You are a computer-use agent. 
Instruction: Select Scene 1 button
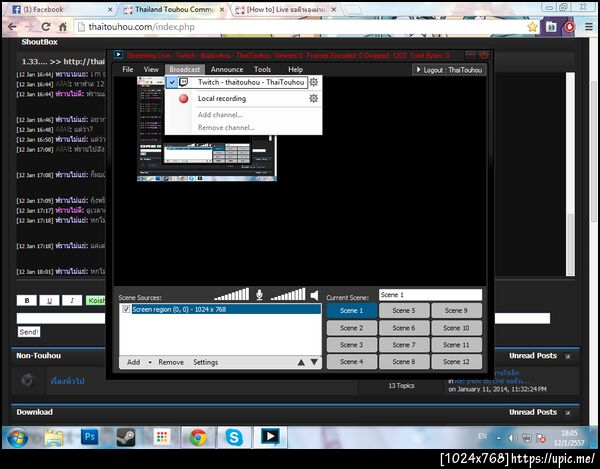(x=352, y=311)
